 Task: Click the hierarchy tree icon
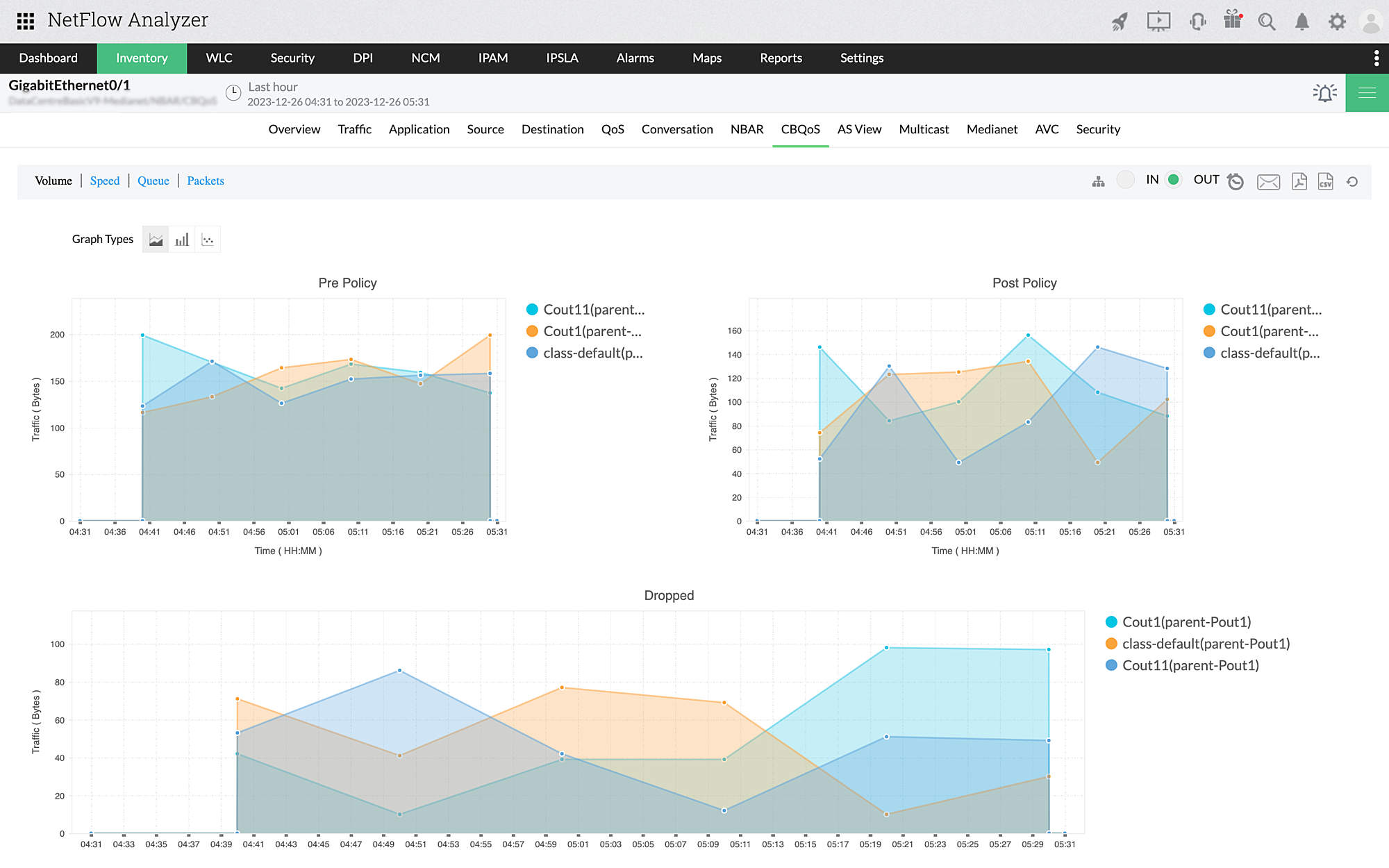pyautogui.click(x=1098, y=182)
